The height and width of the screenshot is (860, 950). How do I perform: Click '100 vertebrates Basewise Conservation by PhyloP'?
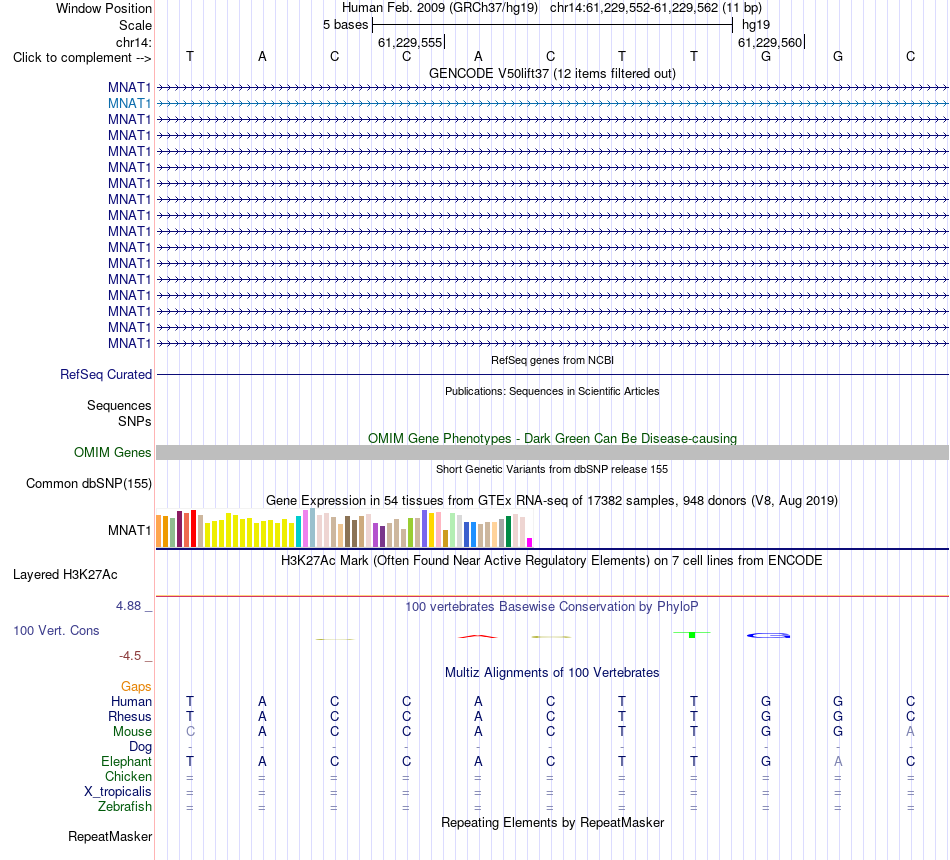click(x=552, y=607)
